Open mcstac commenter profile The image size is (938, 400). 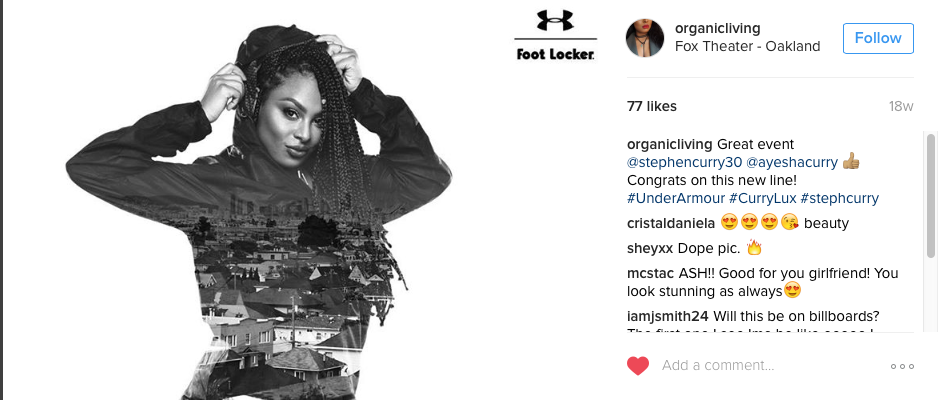[650, 273]
